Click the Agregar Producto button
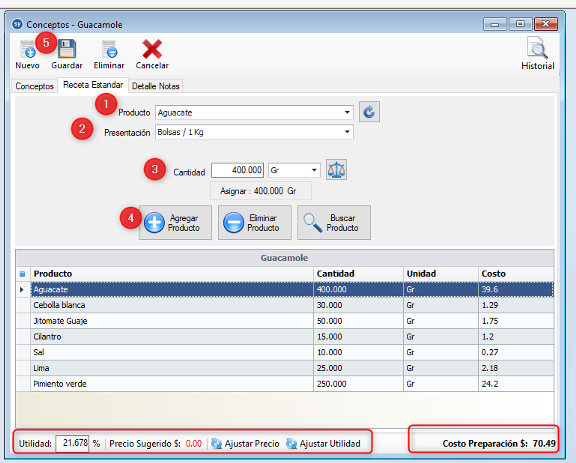576x463 pixels. 175,223
